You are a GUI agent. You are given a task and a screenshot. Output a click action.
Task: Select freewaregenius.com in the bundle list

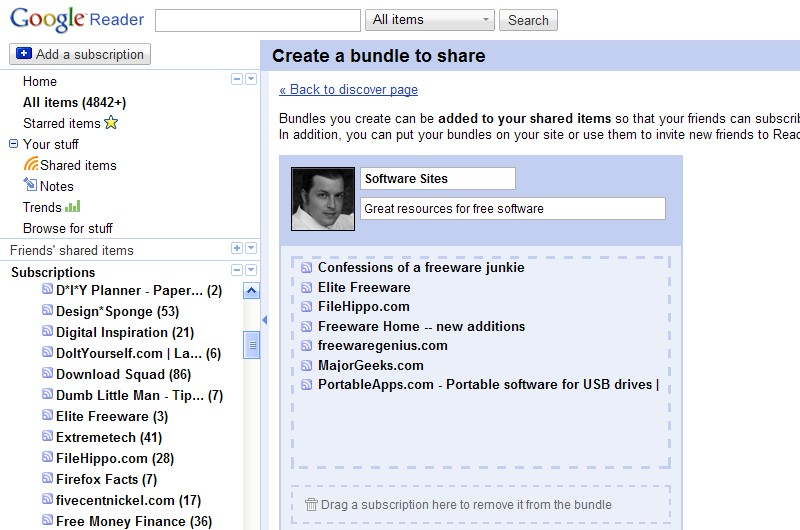point(383,346)
